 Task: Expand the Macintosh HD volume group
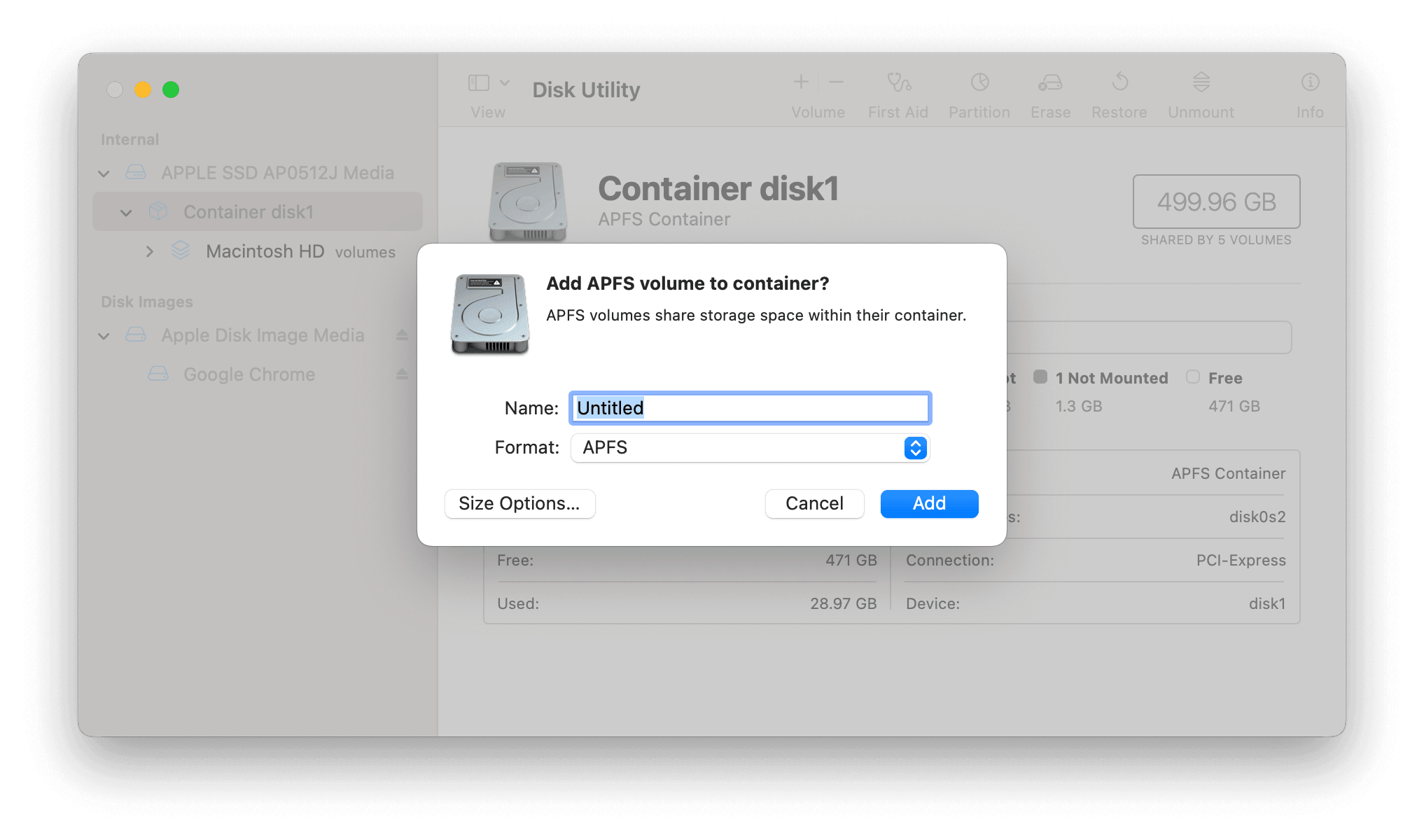(149, 251)
